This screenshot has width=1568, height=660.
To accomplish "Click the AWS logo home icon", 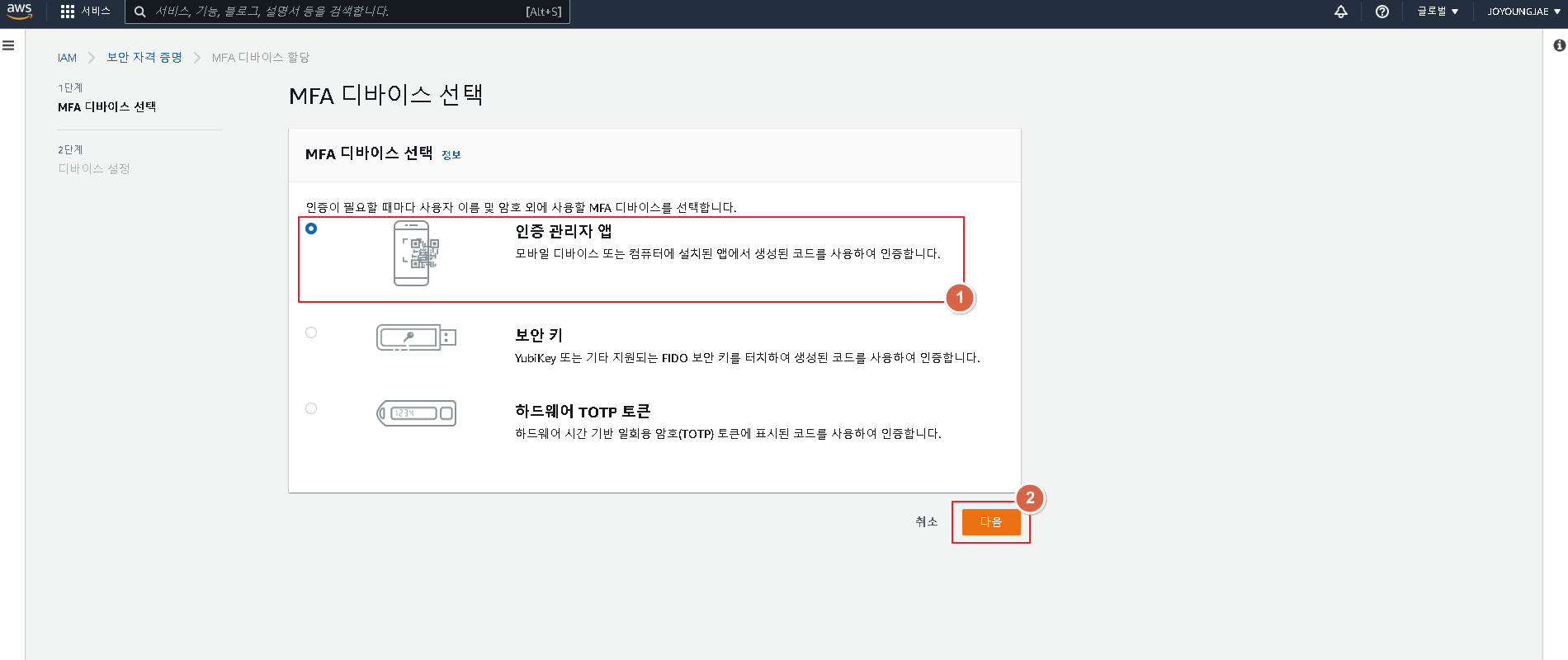I will point(19,11).
